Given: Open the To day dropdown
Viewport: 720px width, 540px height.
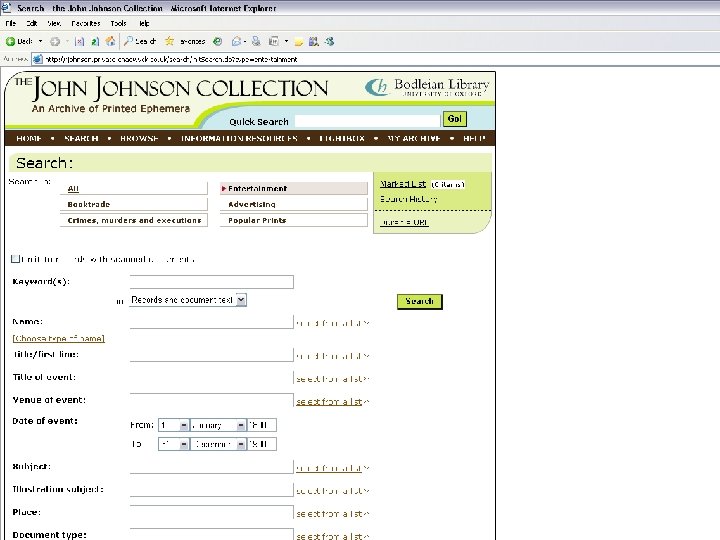Looking at the screenshot, I should [174, 444].
